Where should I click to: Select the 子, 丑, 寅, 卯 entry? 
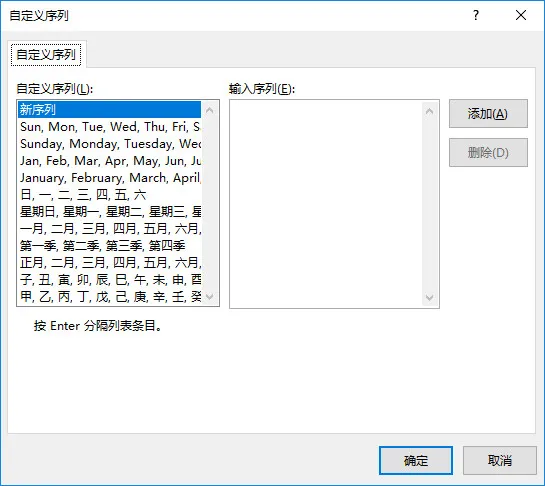109,280
